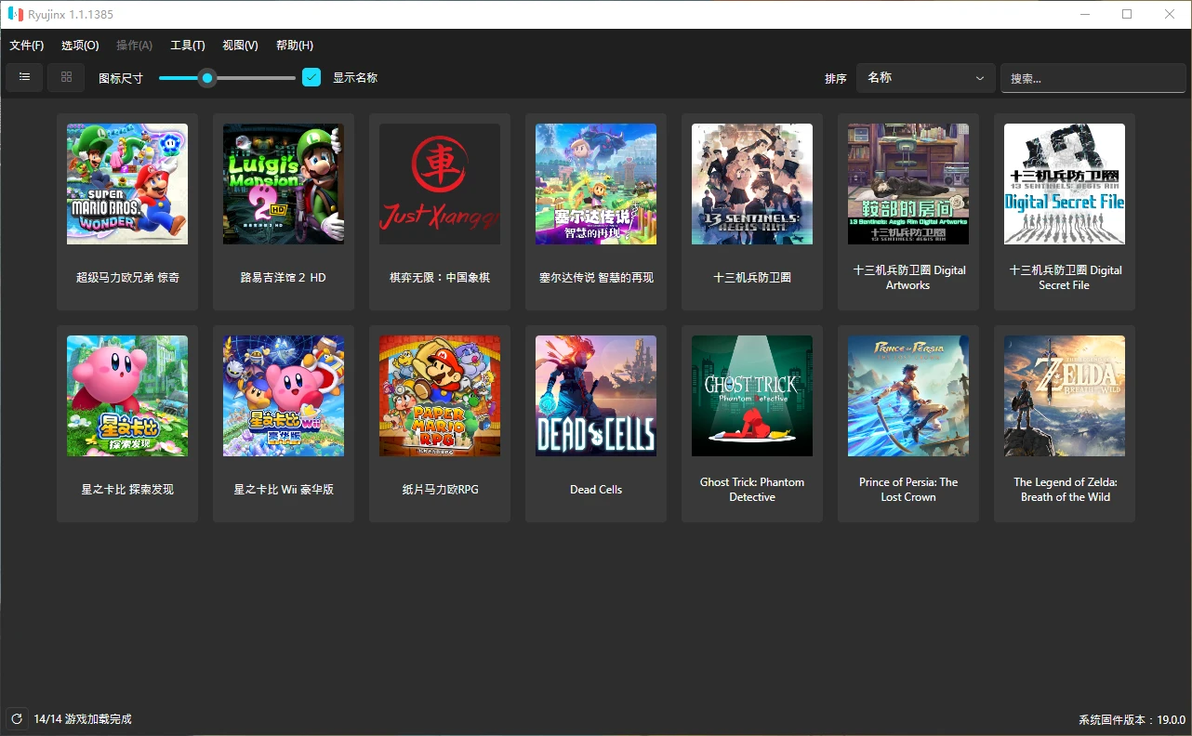The height and width of the screenshot is (736, 1192).
Task: Click the refresh games icon in status bar
Action: [17, 719]
